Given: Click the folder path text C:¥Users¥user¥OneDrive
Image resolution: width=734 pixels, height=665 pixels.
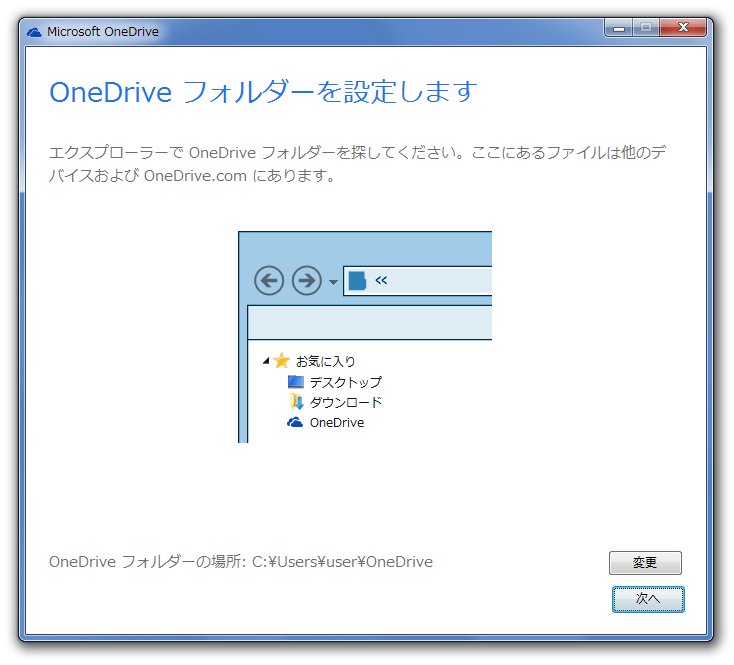Looking at the screenshot, I should [x=342, y=562].
